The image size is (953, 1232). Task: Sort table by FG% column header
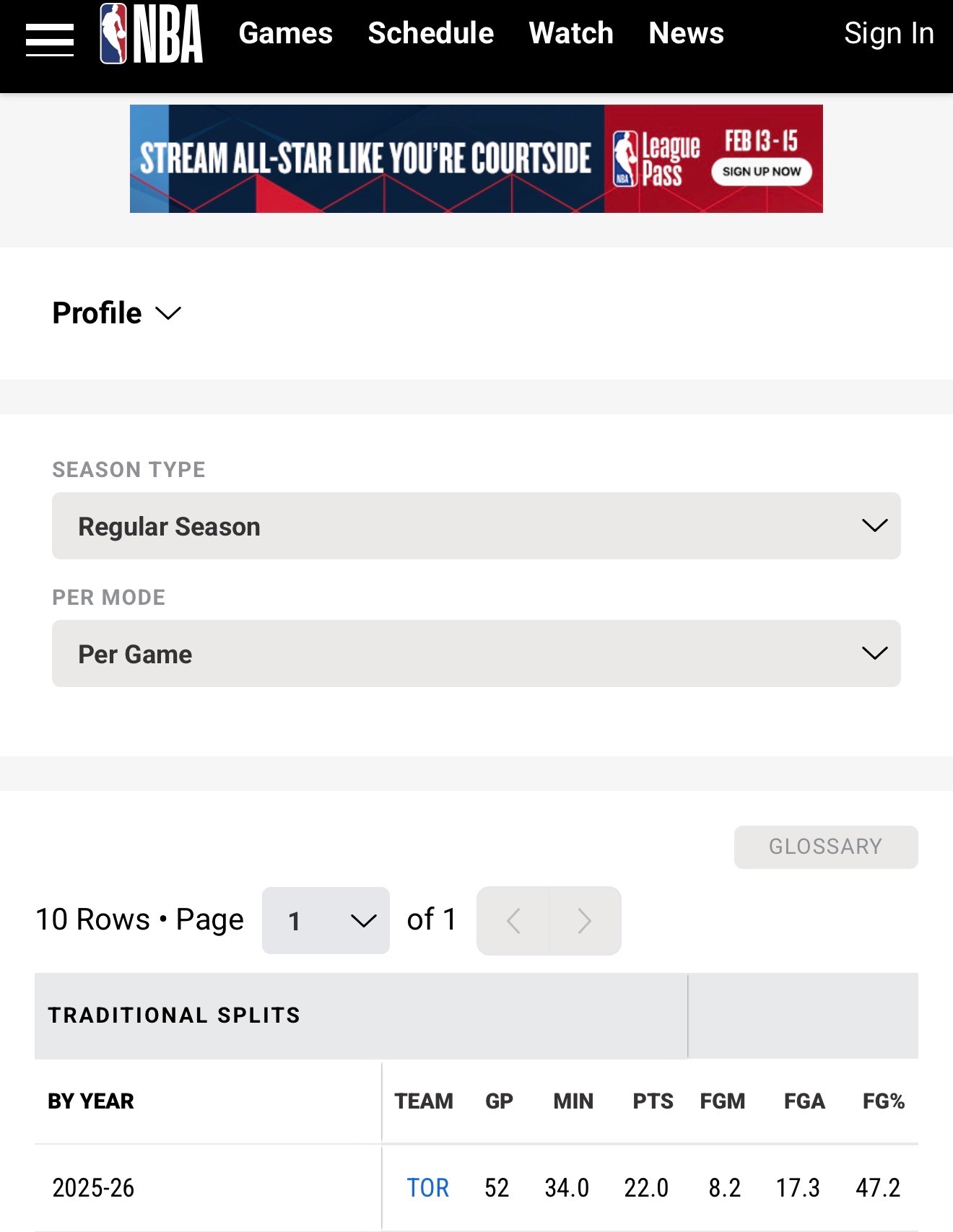pyautogui.click(x=883, y=1101)
